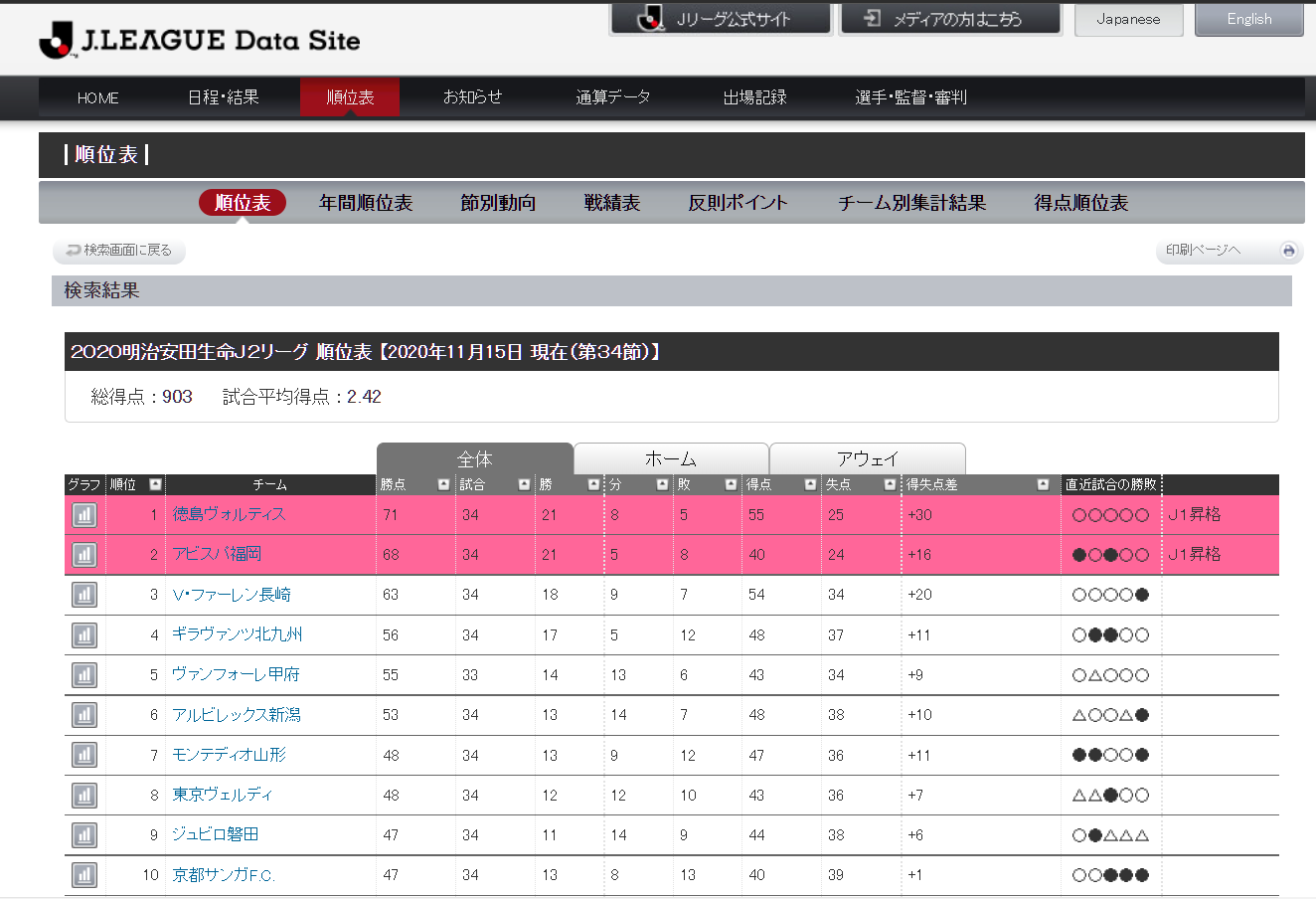The image size is (1316, 899).
Task: Open チーム別集計結果 sub-menu
Action: (911, 203)
